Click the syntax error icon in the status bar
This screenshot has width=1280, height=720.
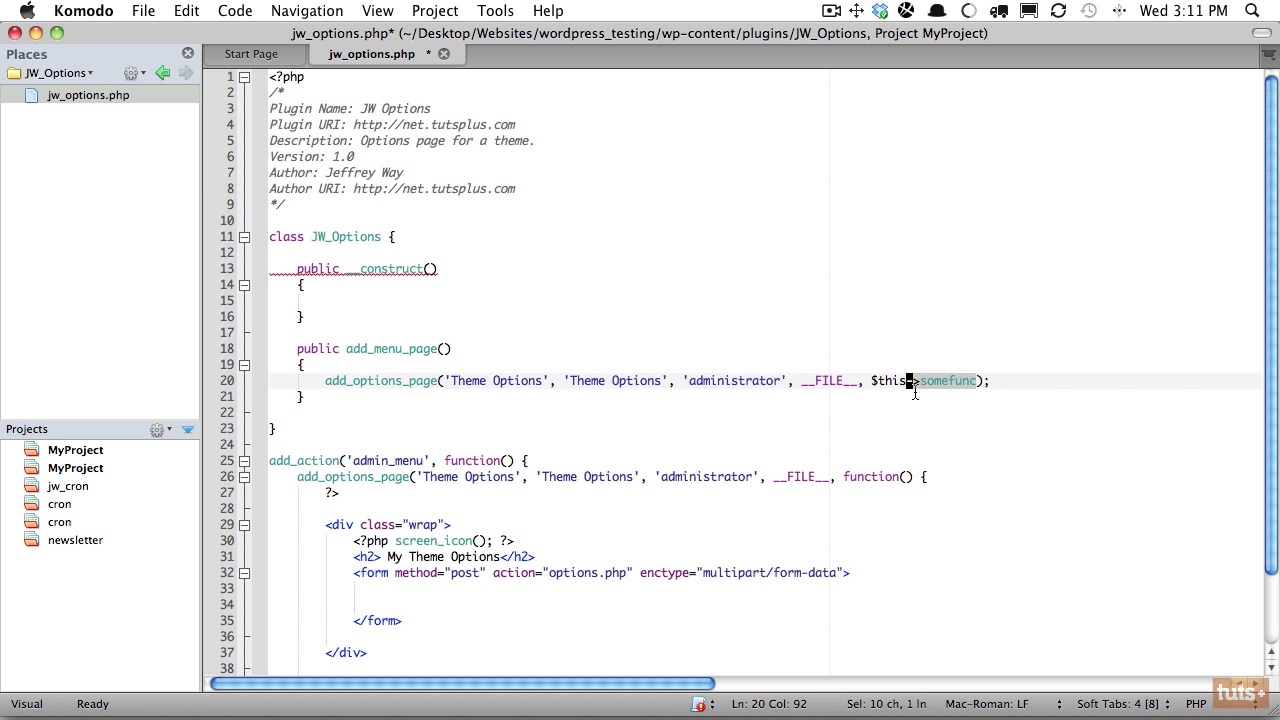point(699,704)
